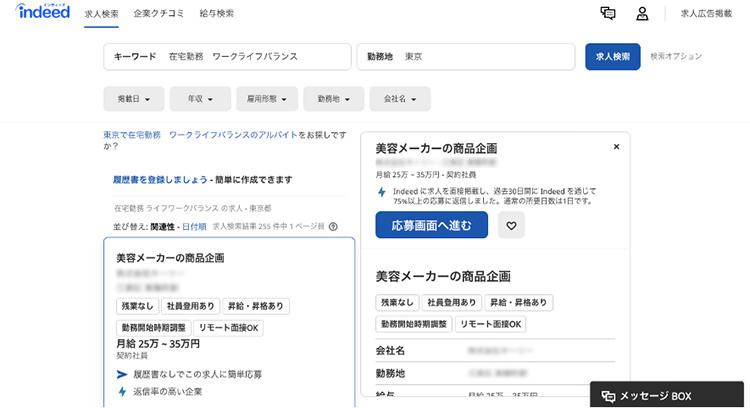Close the job detail panel with X
Screen dimensions: 750x408
617,147
